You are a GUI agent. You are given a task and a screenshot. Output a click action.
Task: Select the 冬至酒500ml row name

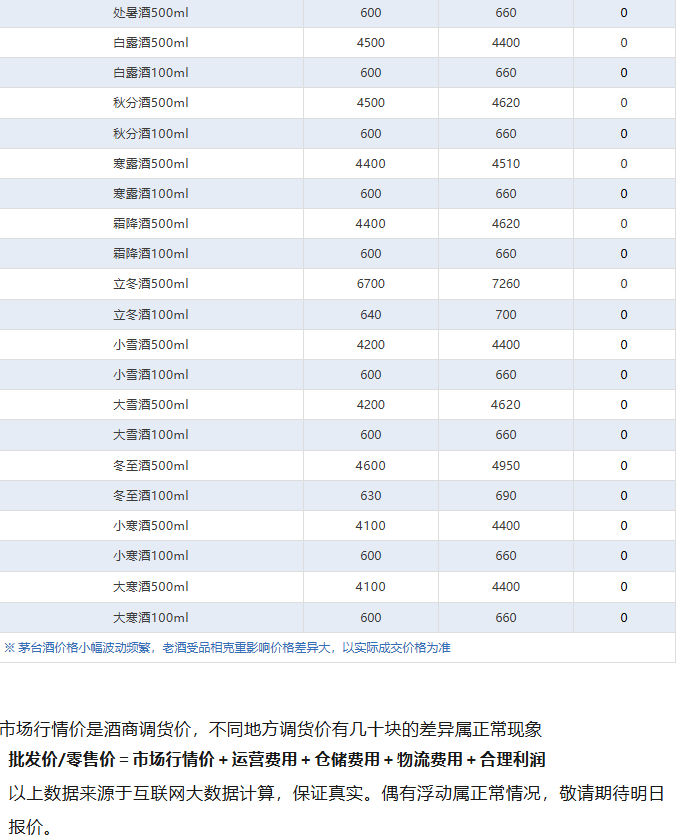point(151,465)
